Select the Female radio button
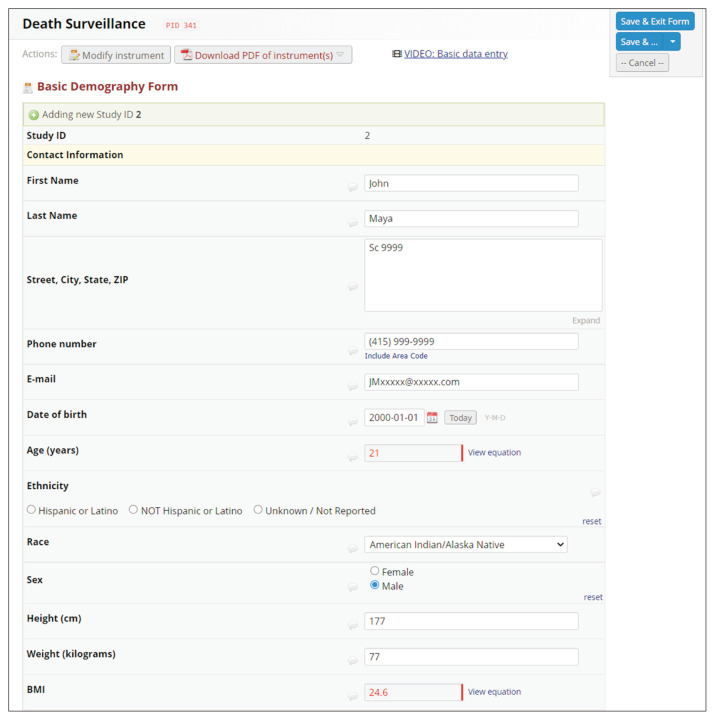This screenshot has height=720, width=715. pos(375,572)
